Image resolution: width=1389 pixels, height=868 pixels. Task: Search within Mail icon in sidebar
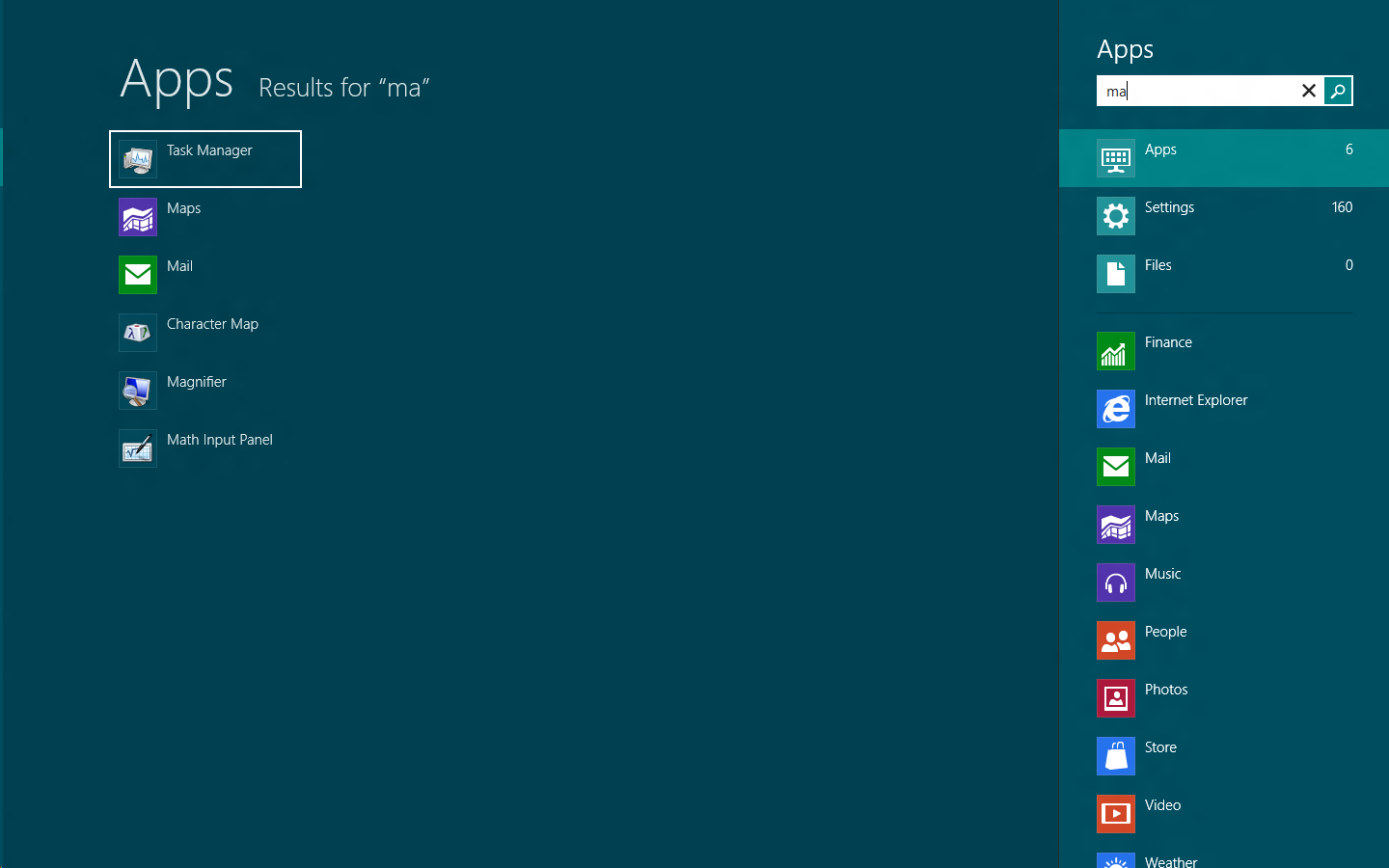[x=1116, y=467]
